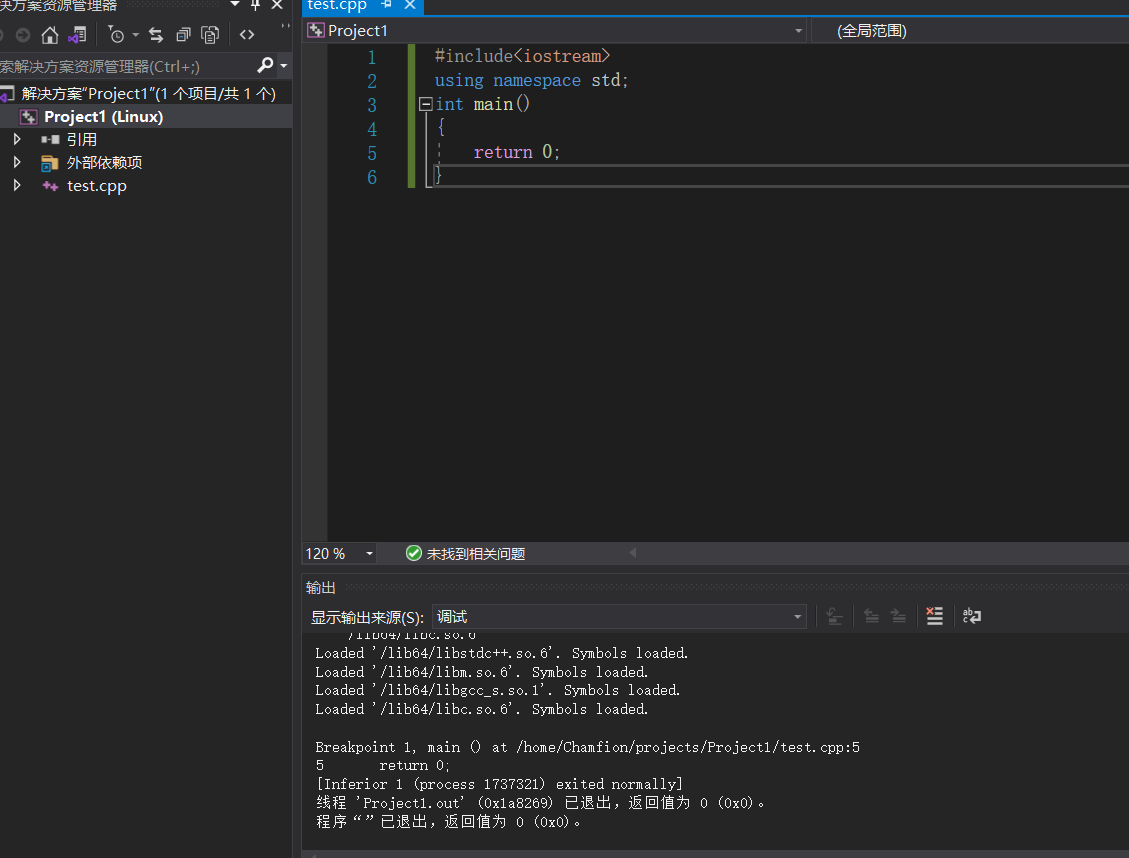
Task: Click the Collapse All icon in Solution Explorer
Action: point(183,34)
